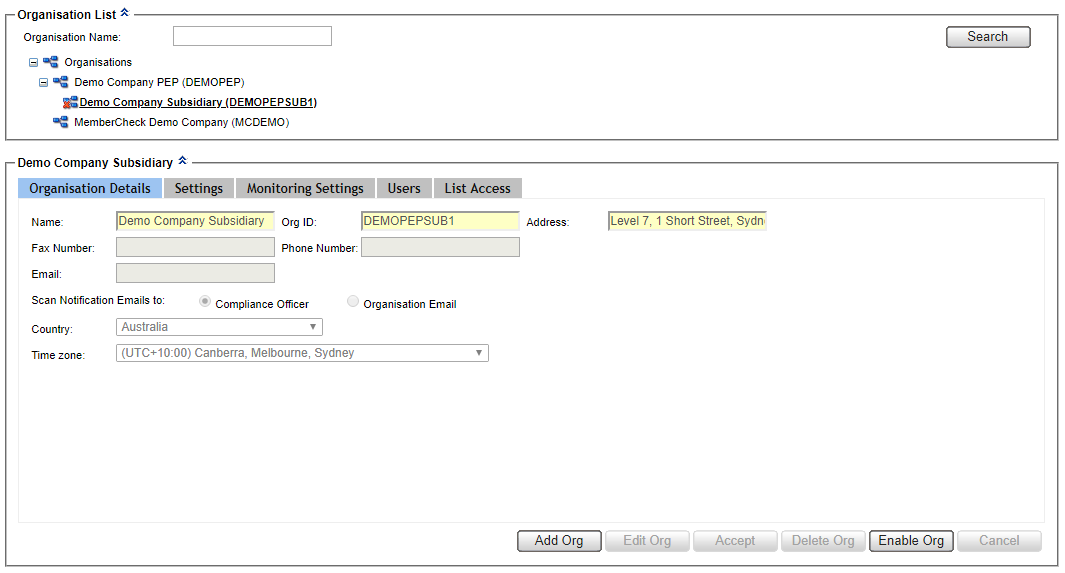Image resolution: width=1065 pixels, height=573 pixels.
Task: Switch to the Settings tab
Action: (198, 189)
